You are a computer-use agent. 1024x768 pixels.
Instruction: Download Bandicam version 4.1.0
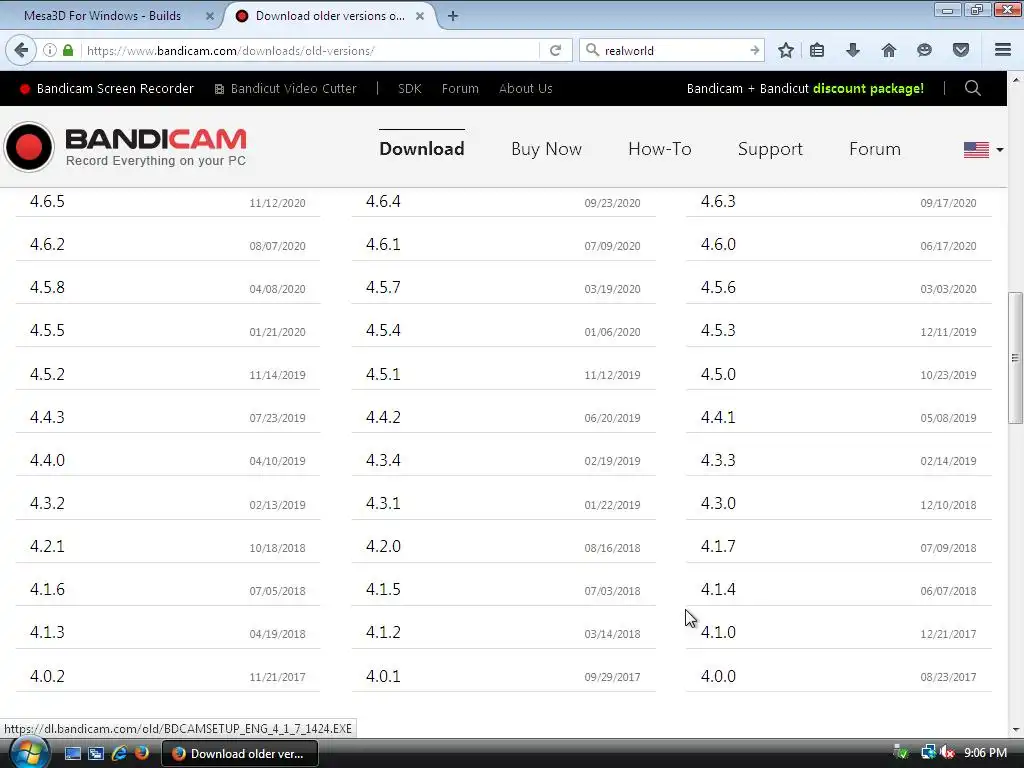(718, 633)
